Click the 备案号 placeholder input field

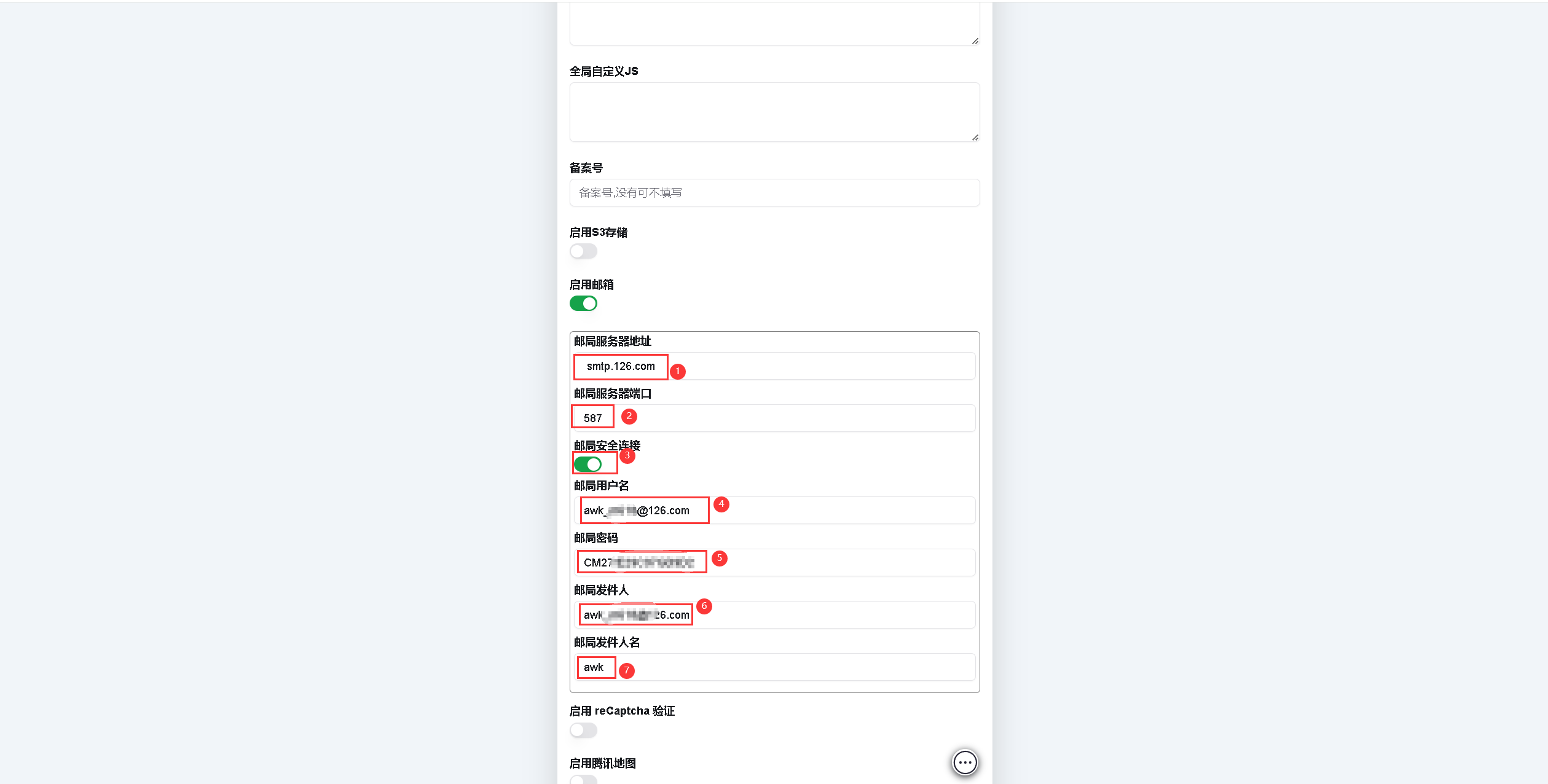click(774, 192)
